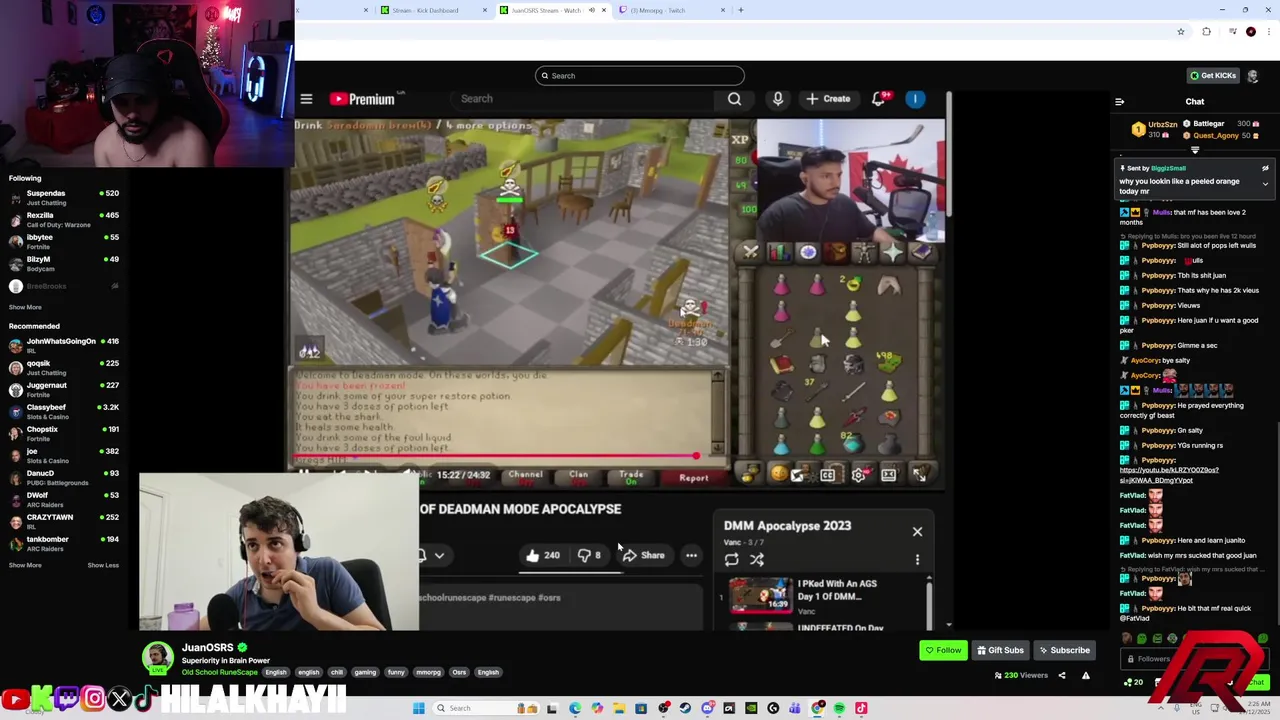Toggle the in-game Trade chat filter
1280x720 pixels.
point(631,478)
